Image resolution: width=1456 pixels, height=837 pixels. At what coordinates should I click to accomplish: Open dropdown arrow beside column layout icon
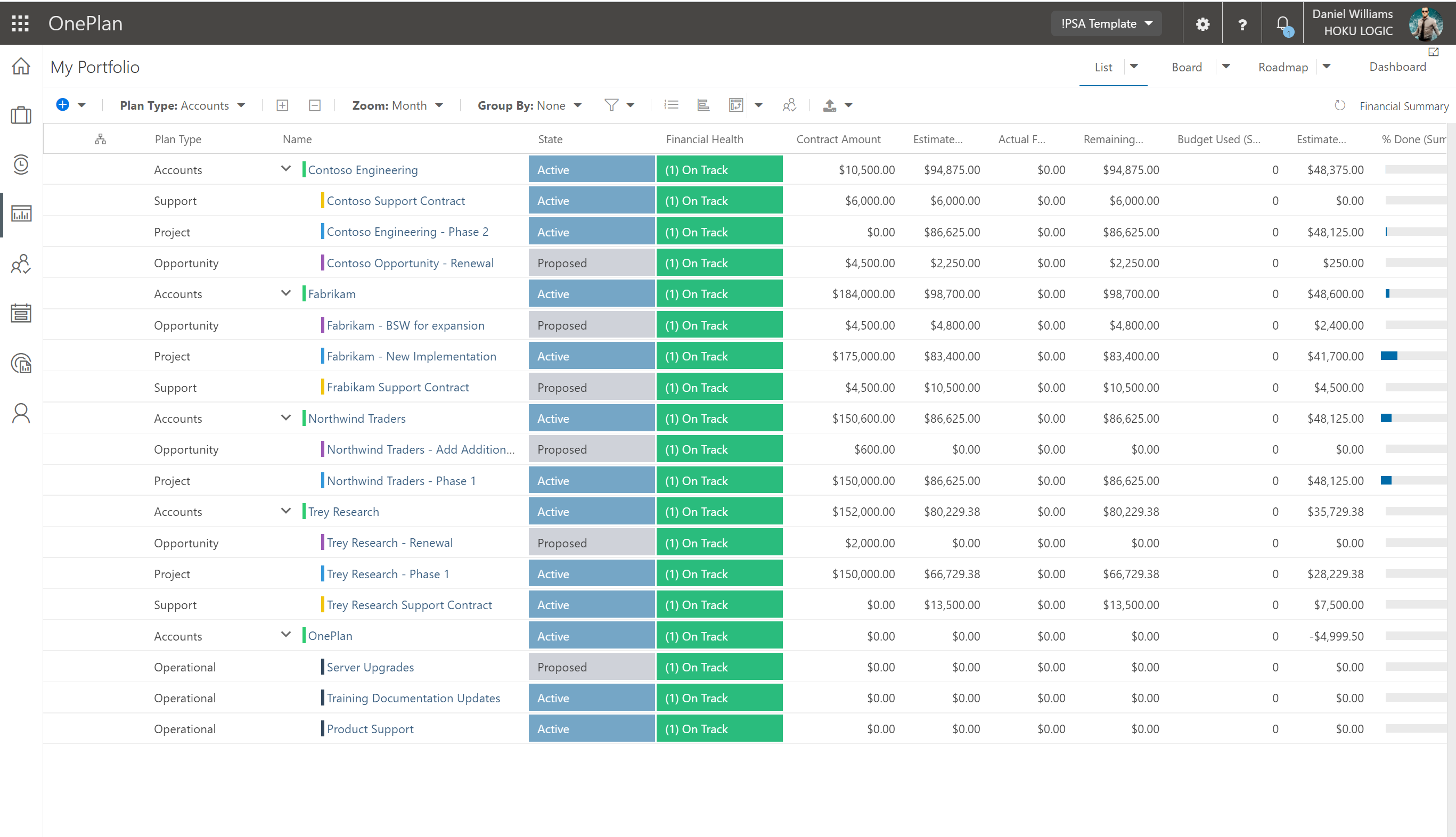tap(759, 105)
